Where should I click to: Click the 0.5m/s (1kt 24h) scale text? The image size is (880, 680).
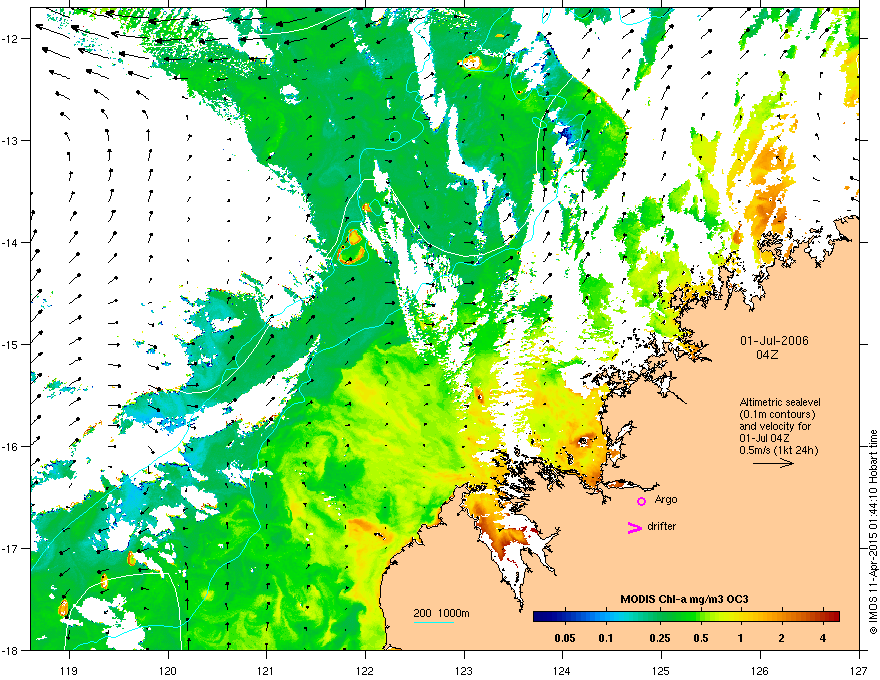[x=780, y=450]
